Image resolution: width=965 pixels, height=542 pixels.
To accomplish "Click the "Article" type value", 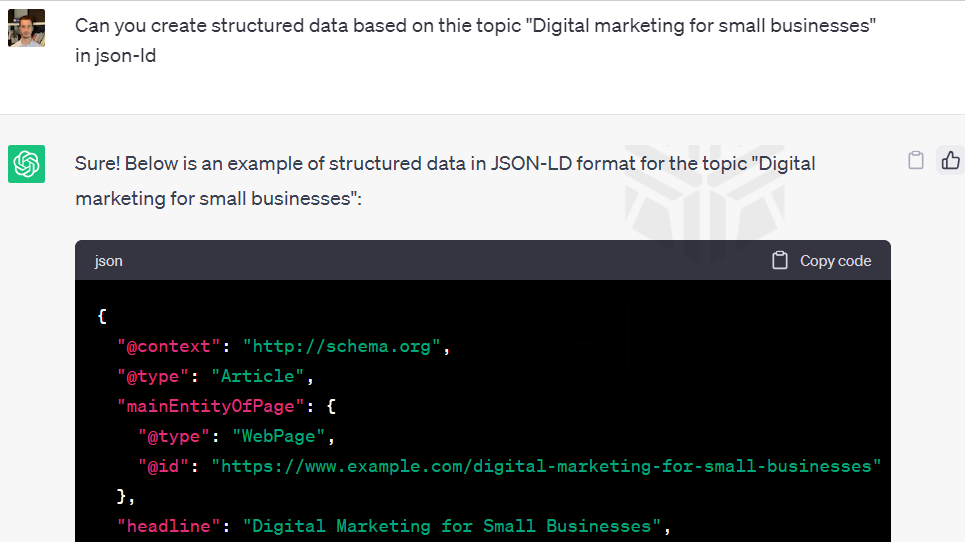I will [x=257, y=377].
